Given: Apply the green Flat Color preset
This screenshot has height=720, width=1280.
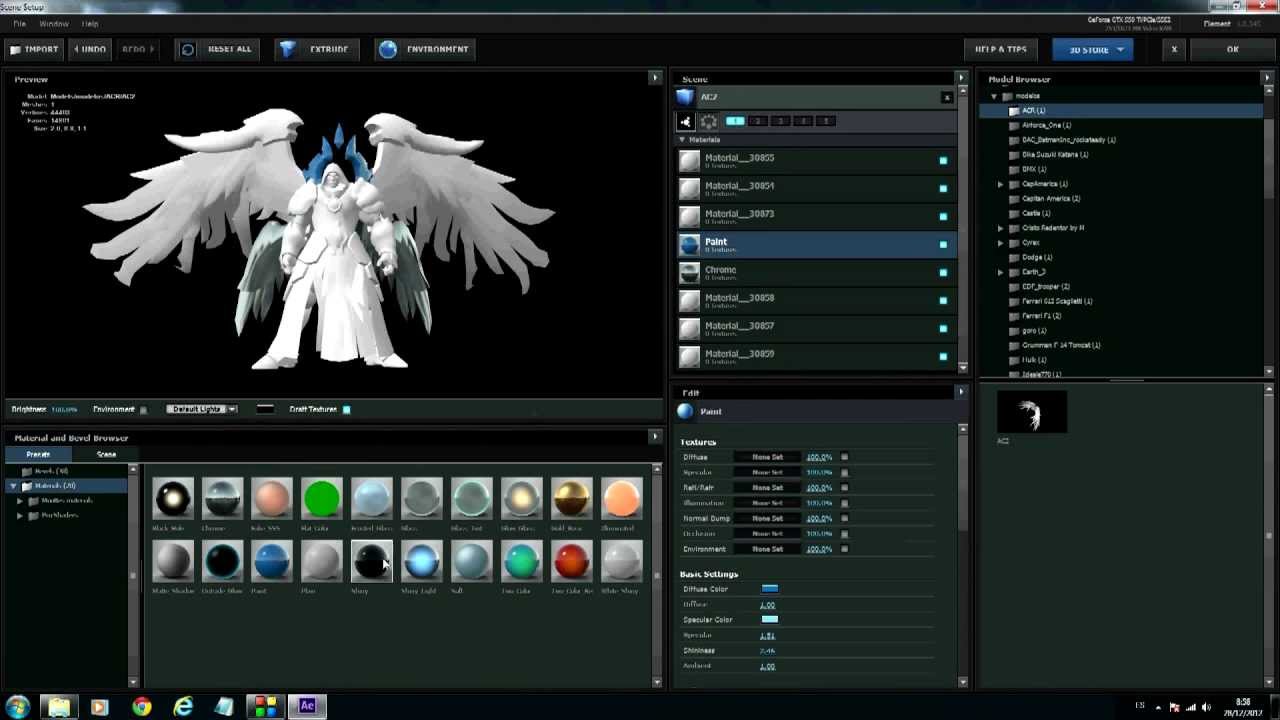Looking at the screenshot, I should pyautogui.click(x=322, y=498).
